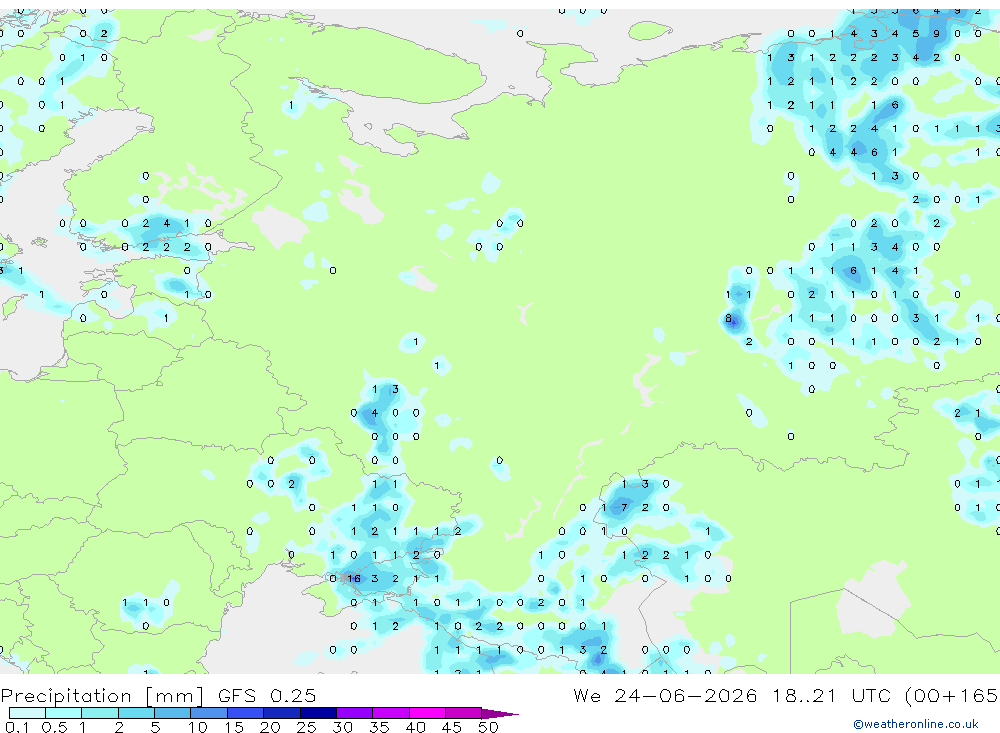Click the '45' legend scale value
The image size is (1000, 733).
[452, 727]
